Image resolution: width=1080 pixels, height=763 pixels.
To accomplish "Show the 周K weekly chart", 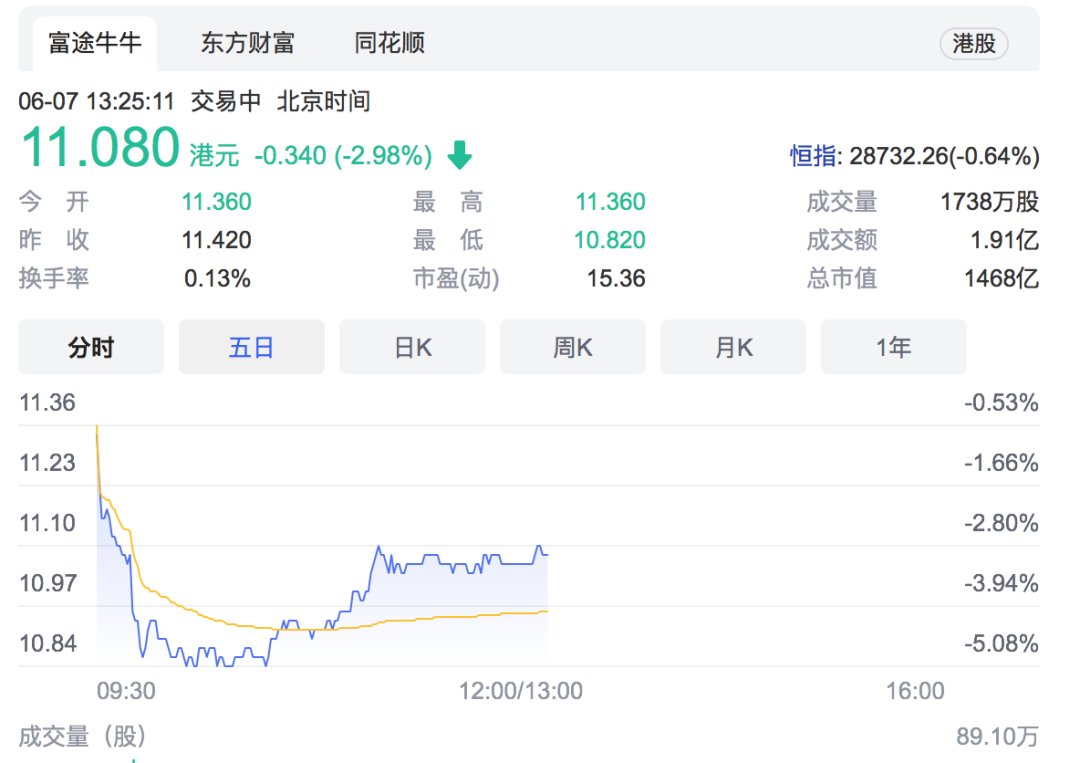I will [x=572, y=347].
